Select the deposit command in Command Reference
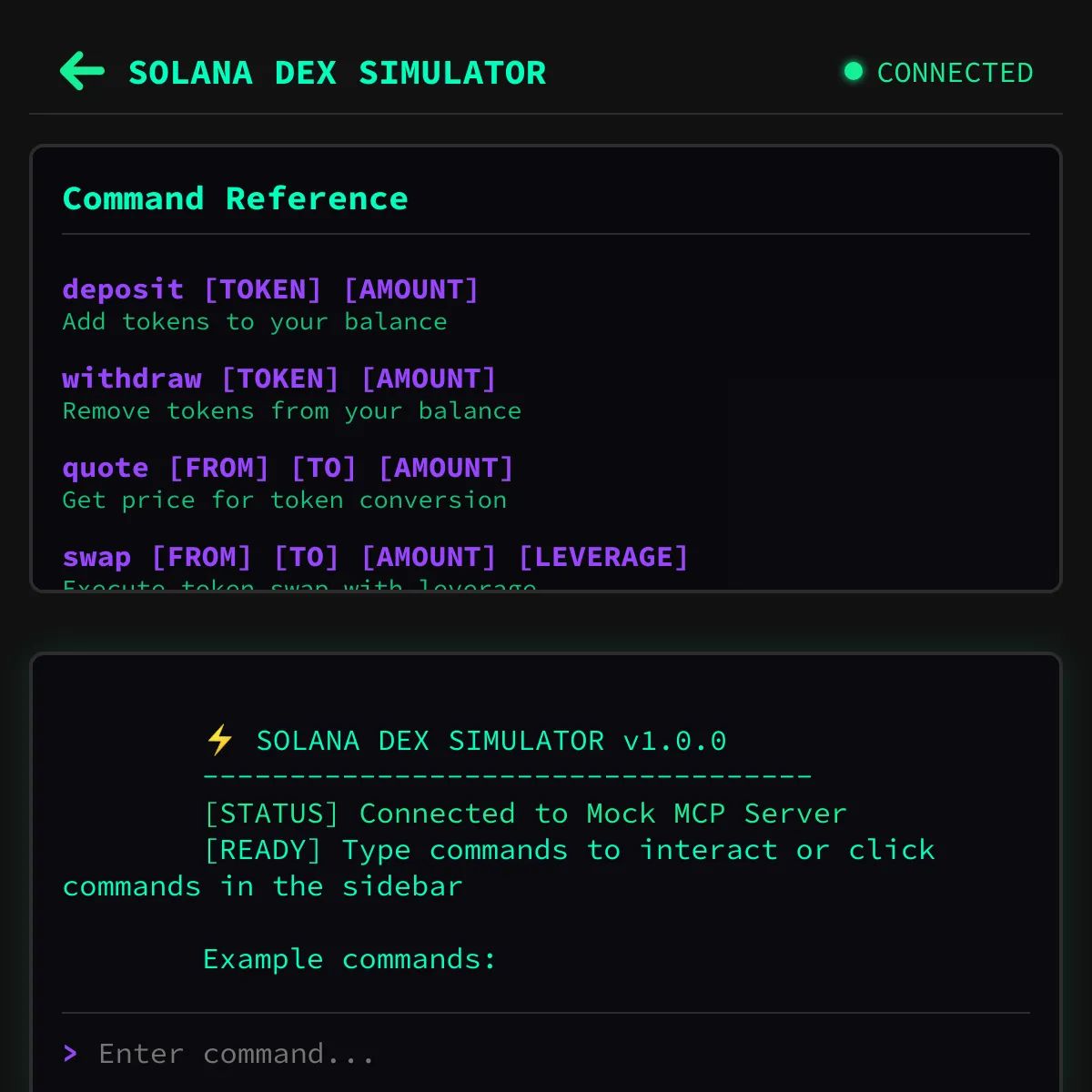The image size is (1092, 1092). (269, 289)
